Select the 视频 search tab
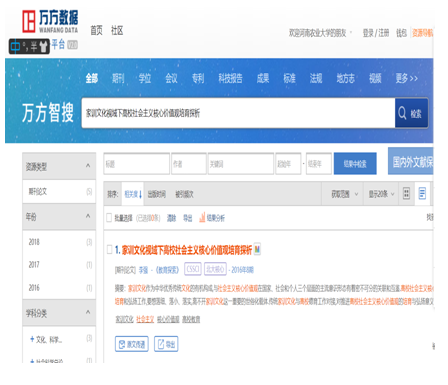 (x=375, y=78)
